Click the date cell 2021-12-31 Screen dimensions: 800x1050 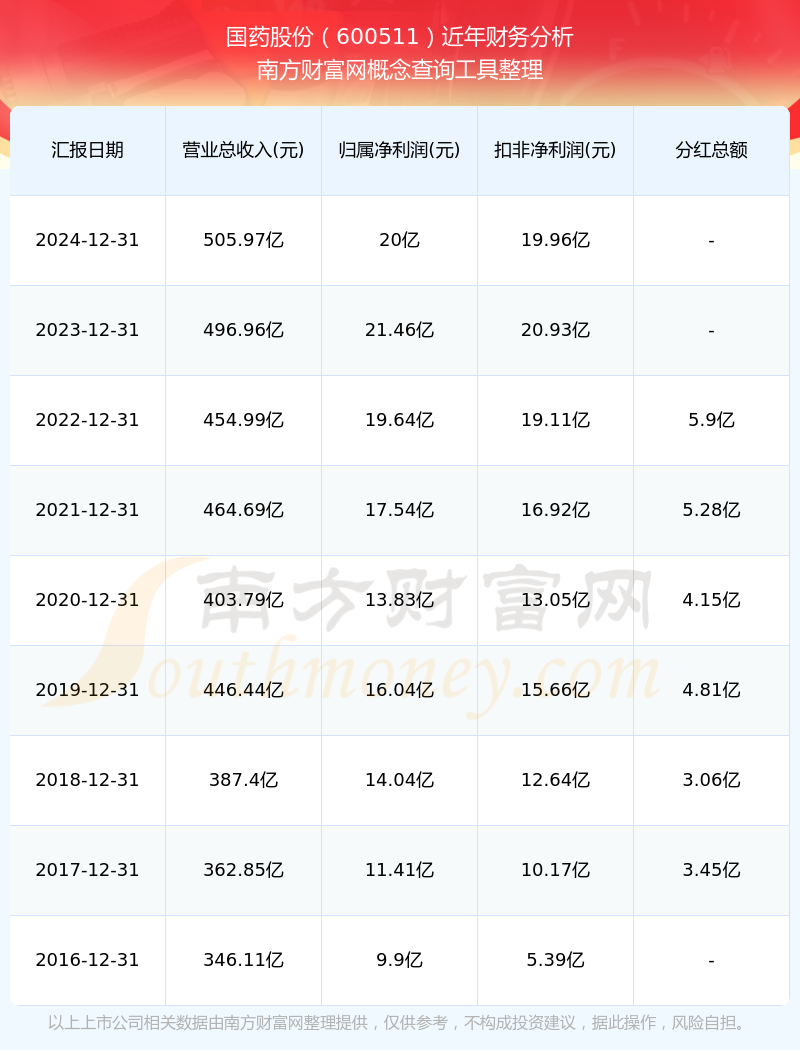(88, 510)
